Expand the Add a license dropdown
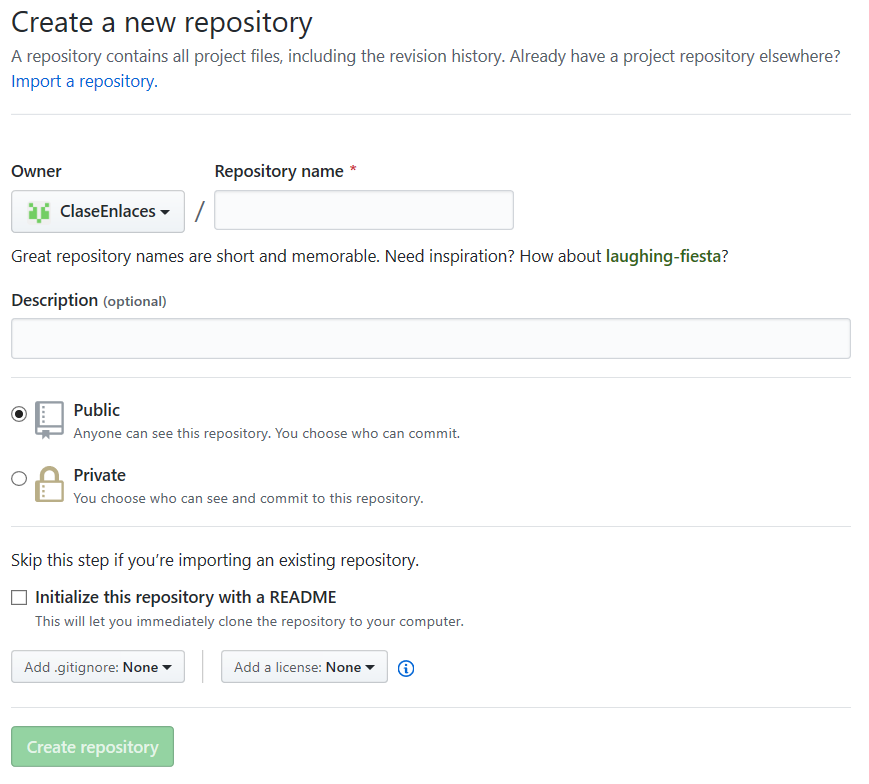Screen dimensions: 869x784 coord(304,667)
